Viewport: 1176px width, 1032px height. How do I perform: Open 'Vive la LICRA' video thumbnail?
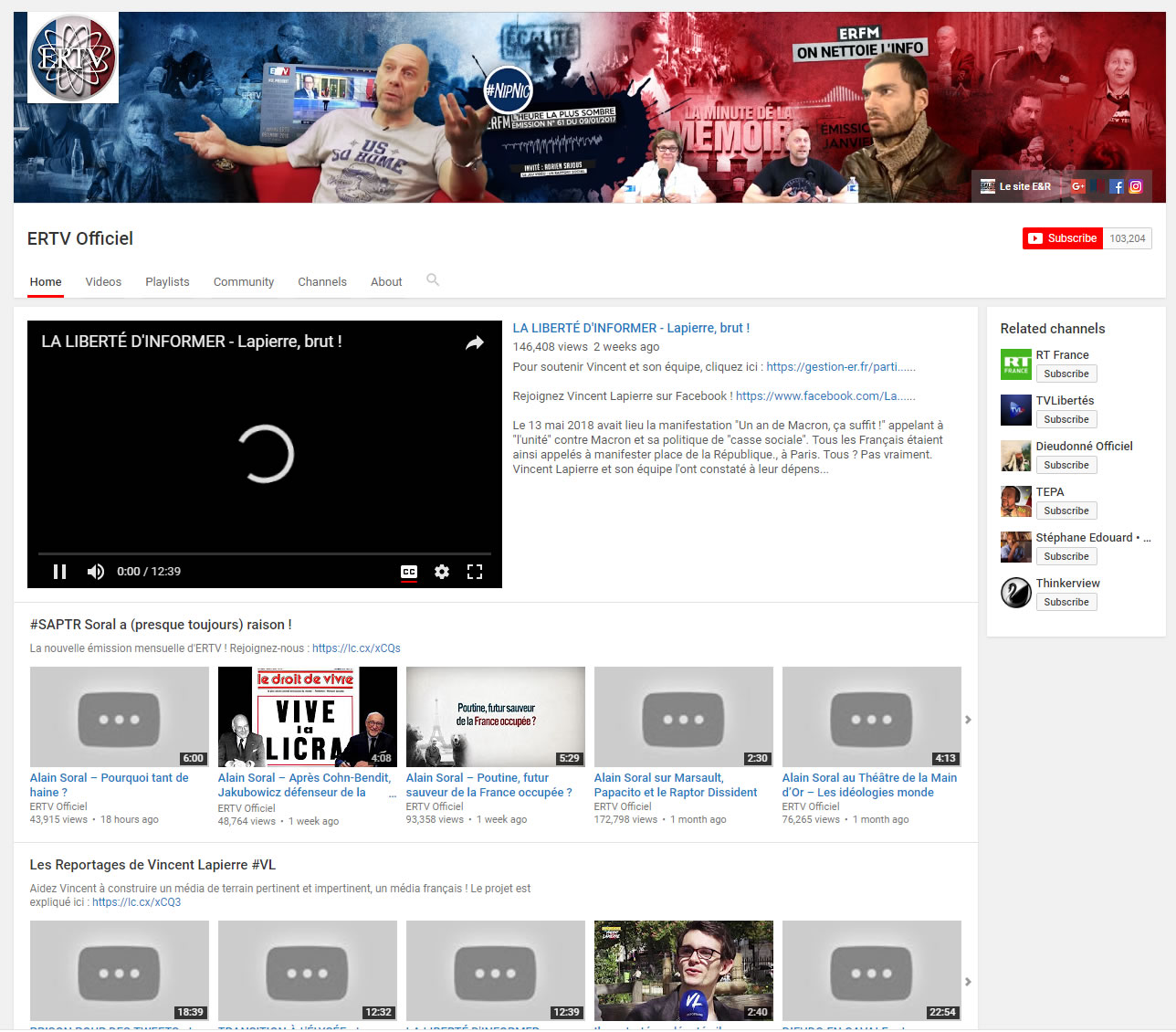(308, 717)
